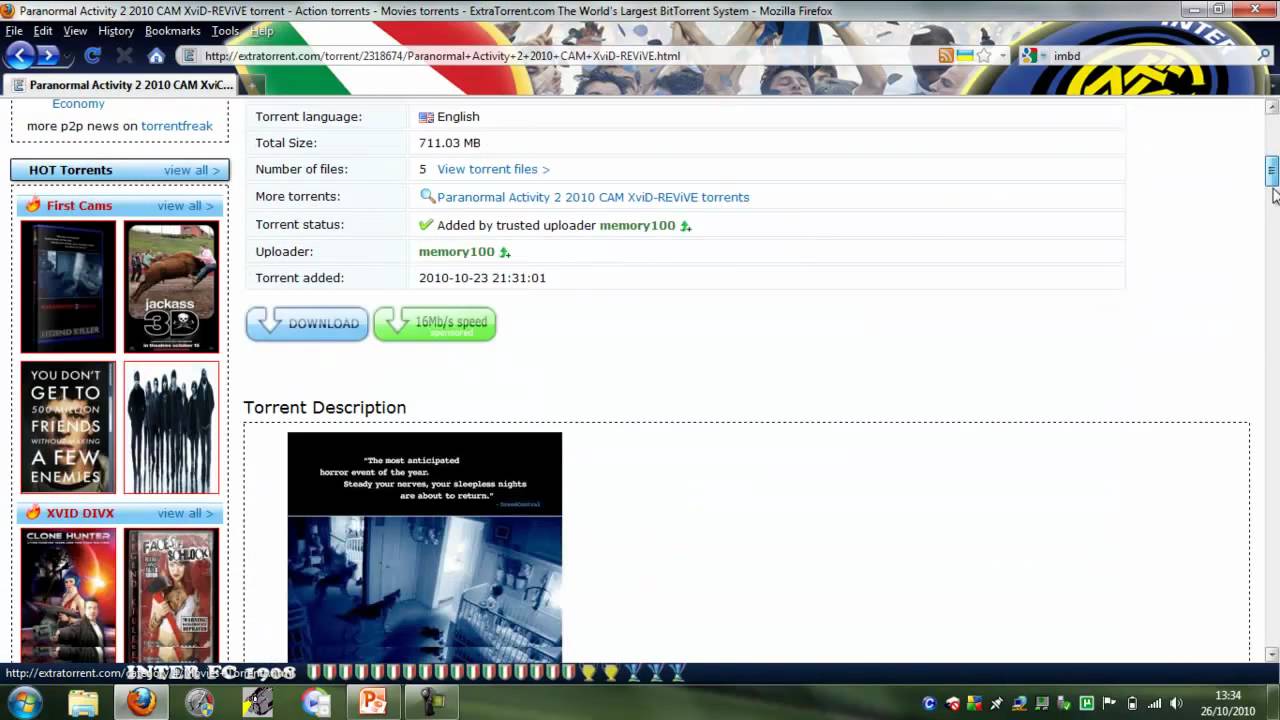Open the Edit menu
Image resolution: width=1280 pixels, height=720 pixels.
coord(43,31)
